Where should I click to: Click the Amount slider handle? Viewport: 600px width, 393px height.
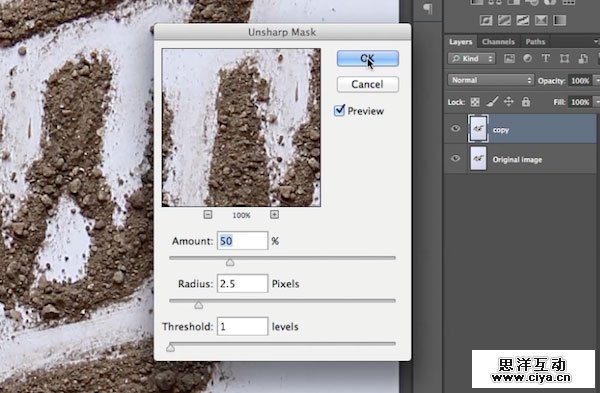click(230, 262)
